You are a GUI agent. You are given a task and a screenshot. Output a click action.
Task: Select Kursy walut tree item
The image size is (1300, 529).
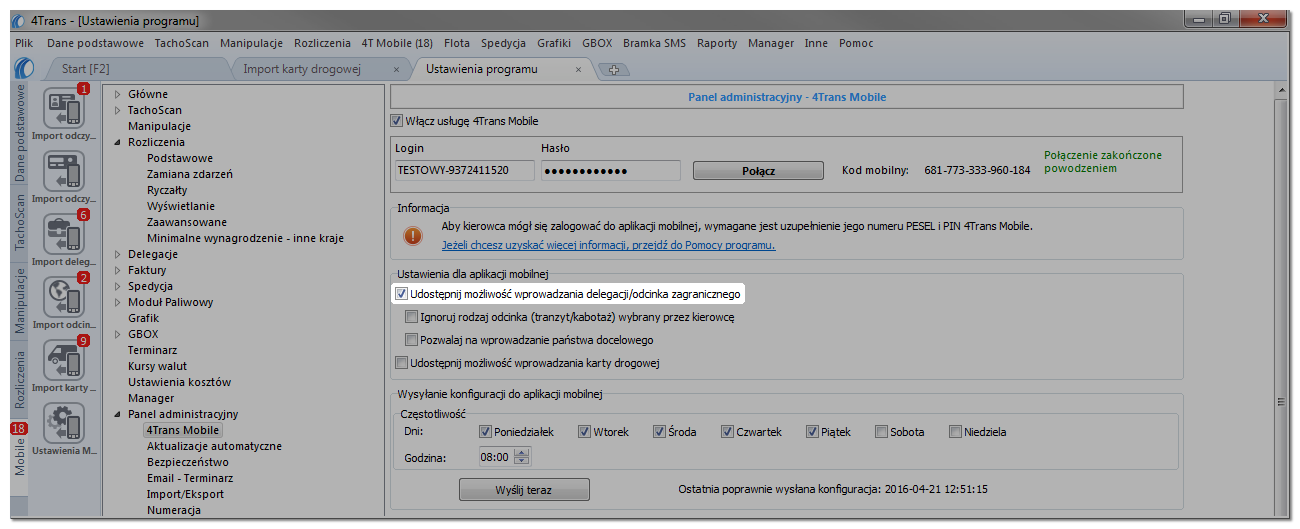click(157, 366)
